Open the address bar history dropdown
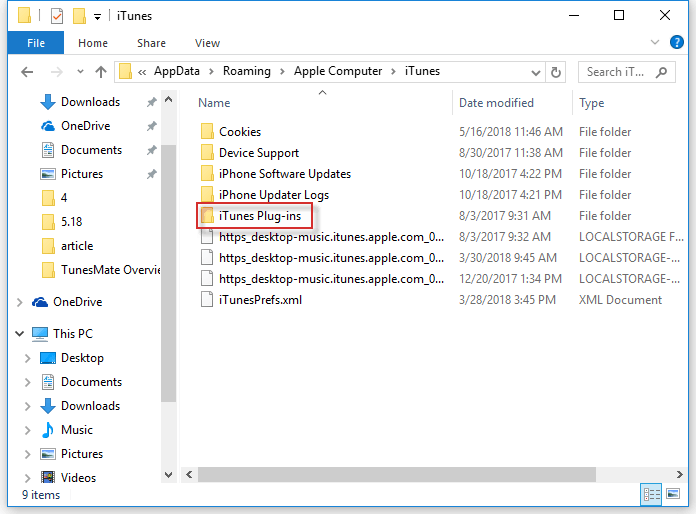The height and width of the screenshot is (514, 696). (536, 72)
